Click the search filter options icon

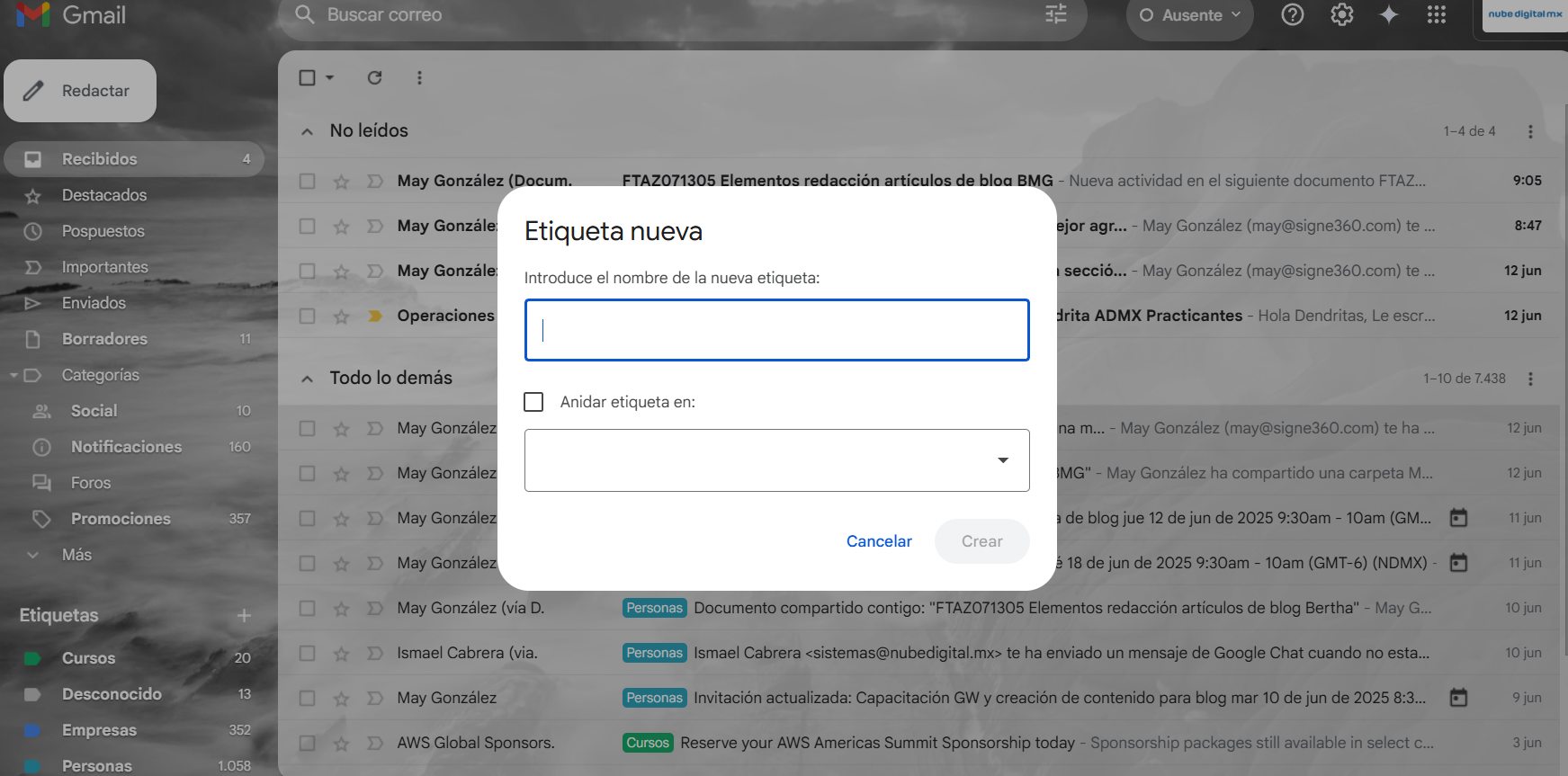click(x=1056, y=14)
